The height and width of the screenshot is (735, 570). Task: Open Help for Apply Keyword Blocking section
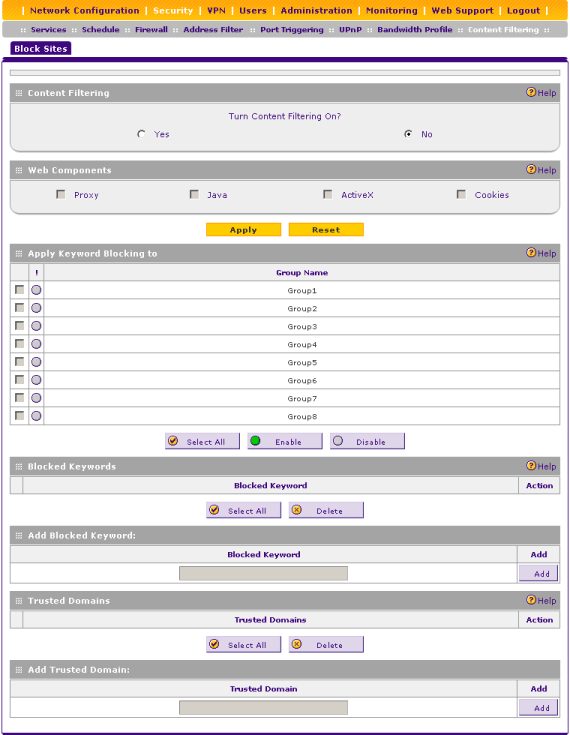point(541,253)
